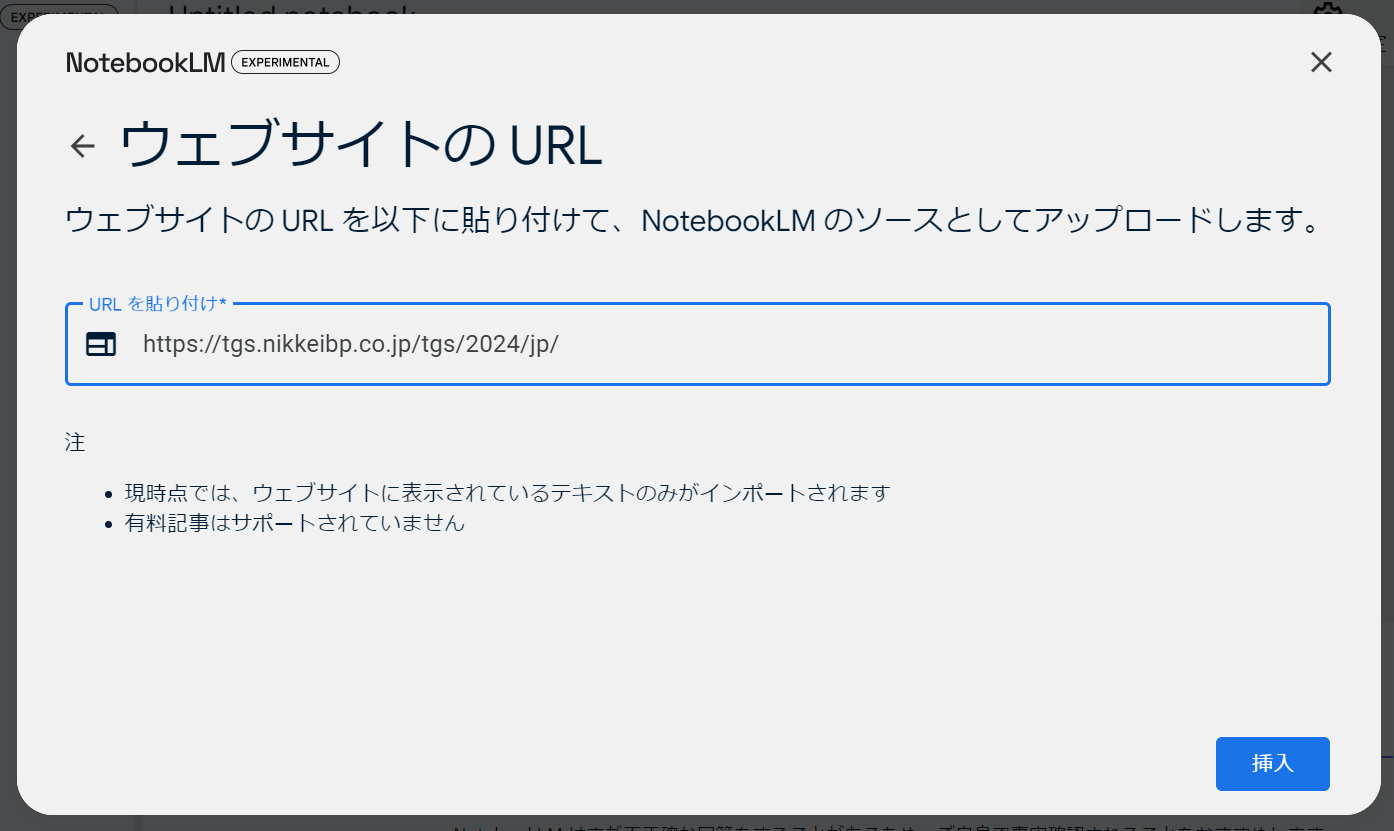1394x831 pixels.
Task: Click the NotebookLM logo text
Action: 146,62
